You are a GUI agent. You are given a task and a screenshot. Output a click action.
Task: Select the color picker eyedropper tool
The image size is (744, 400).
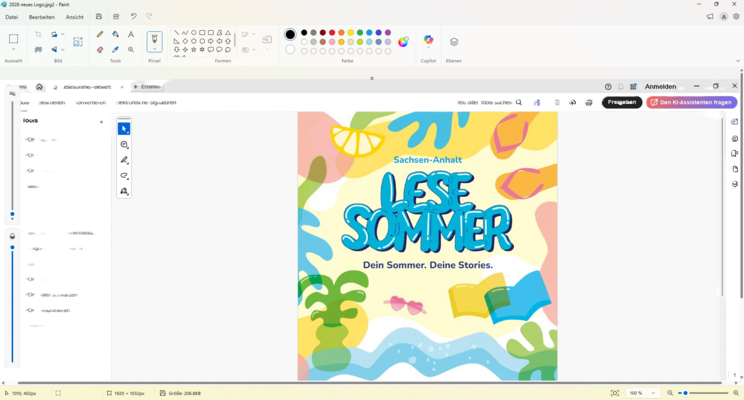(x=115, y=49)
